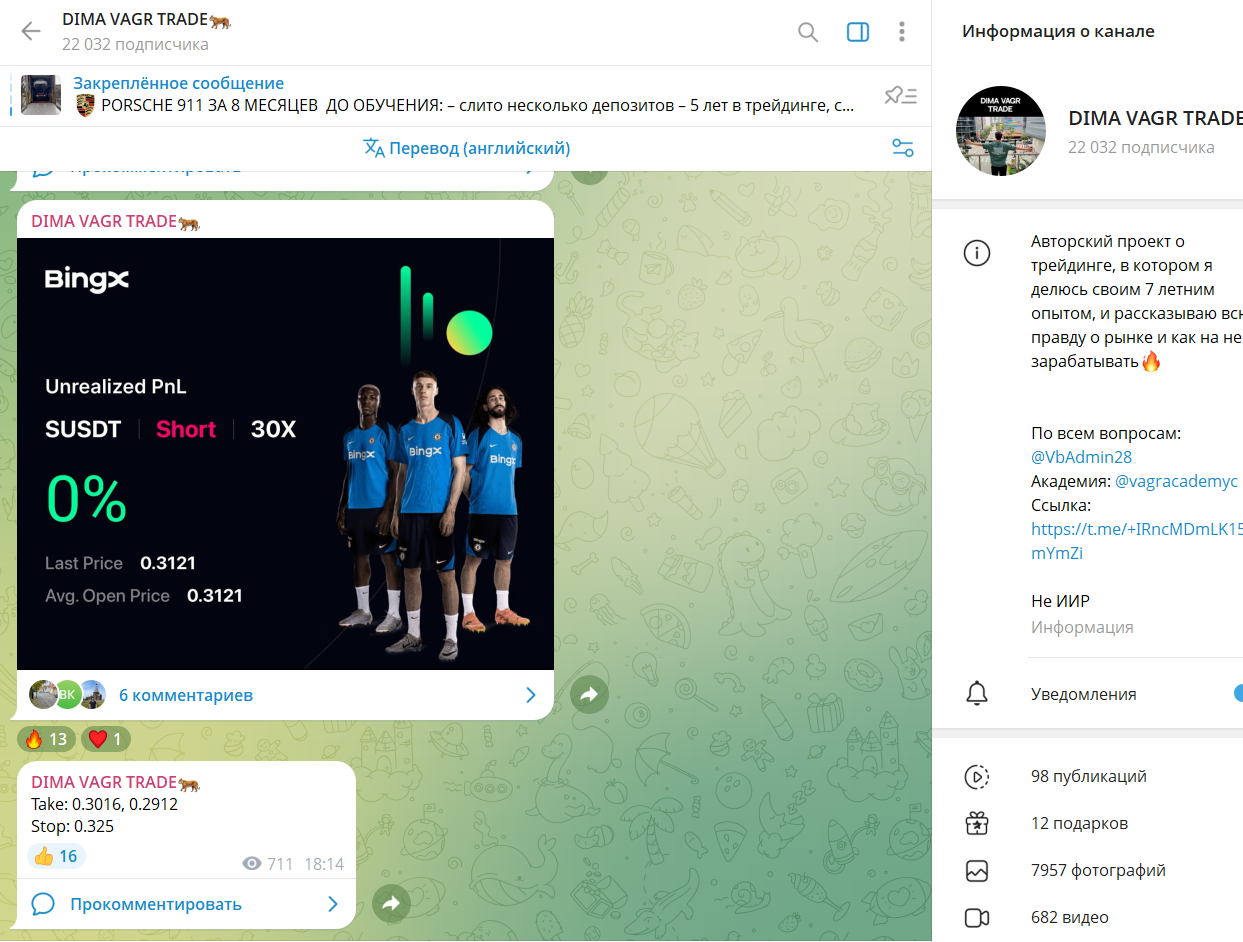Viewport: 1243px width, 942px height.
Task: Click the DIMA VAGR TRADE sender name above image
Action: (115, 221)
